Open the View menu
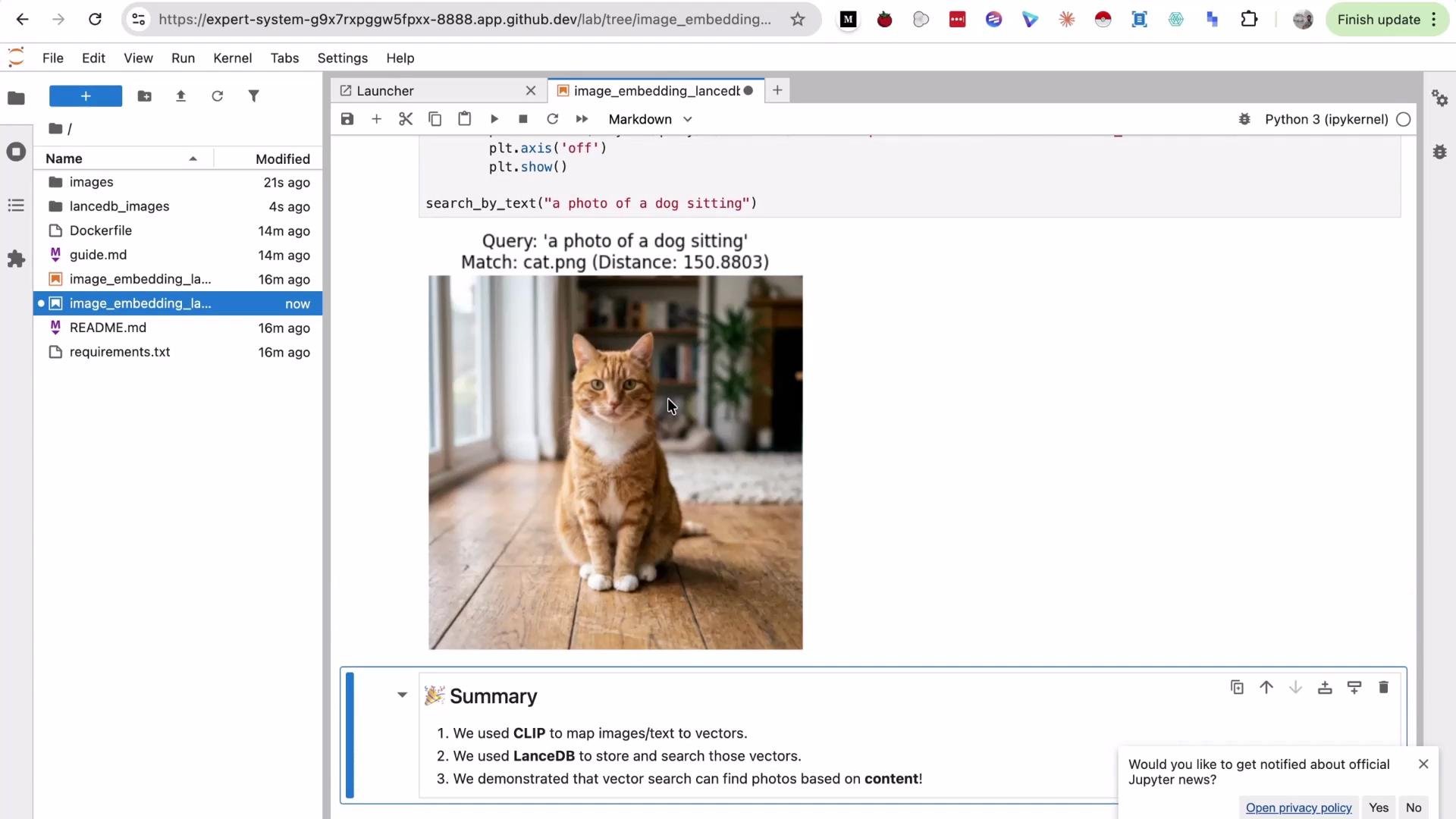The width and height of the screenshot is (1456, 819). click(x=138, y=58)
